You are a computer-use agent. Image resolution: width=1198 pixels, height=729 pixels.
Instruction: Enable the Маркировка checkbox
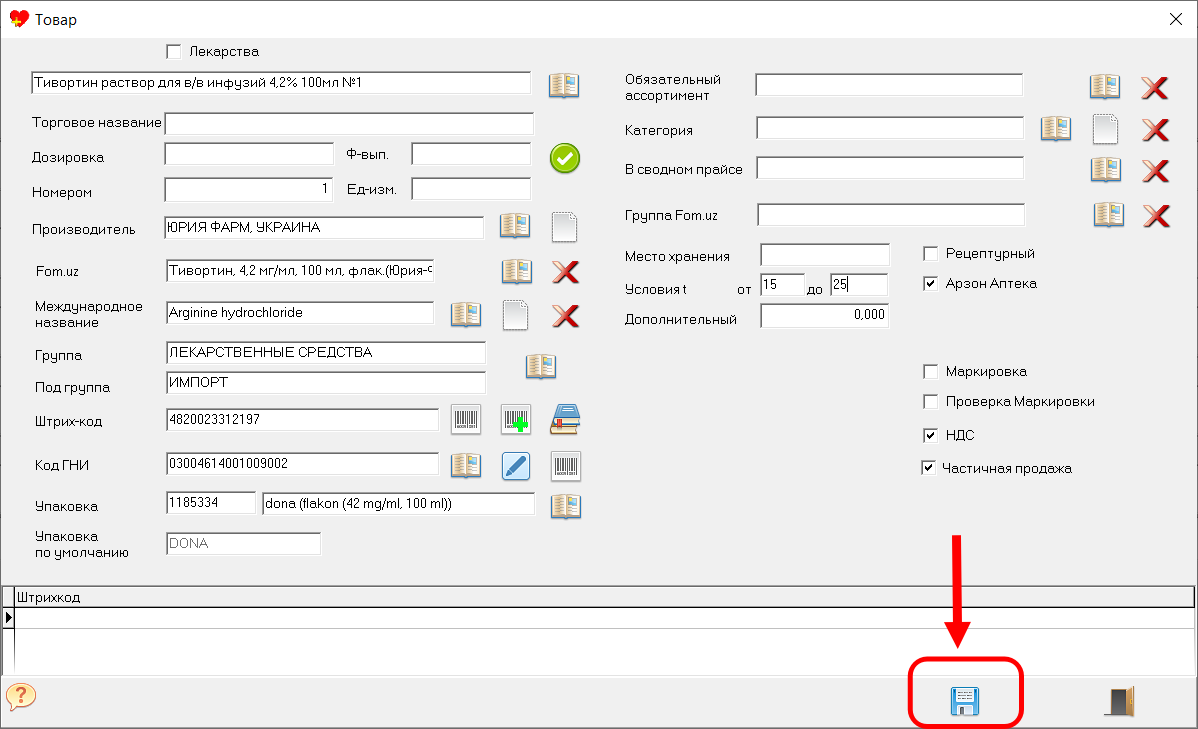click(x=931, y=371)
